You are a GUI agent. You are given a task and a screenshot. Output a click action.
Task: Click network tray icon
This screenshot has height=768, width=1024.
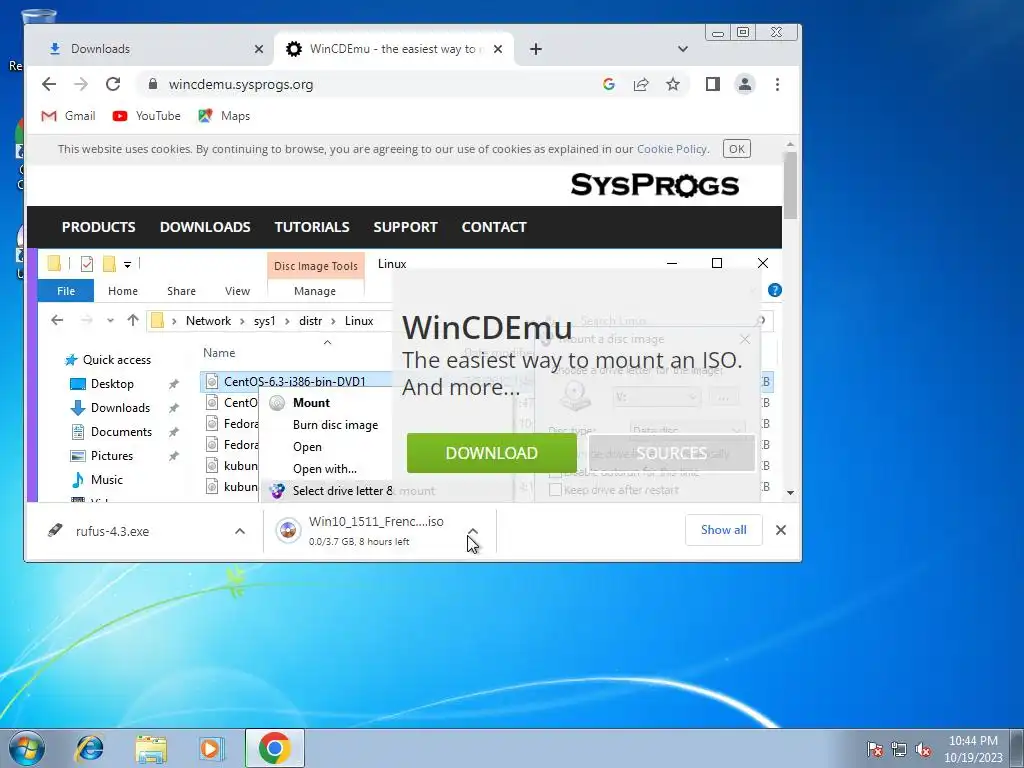click(899, 748)
